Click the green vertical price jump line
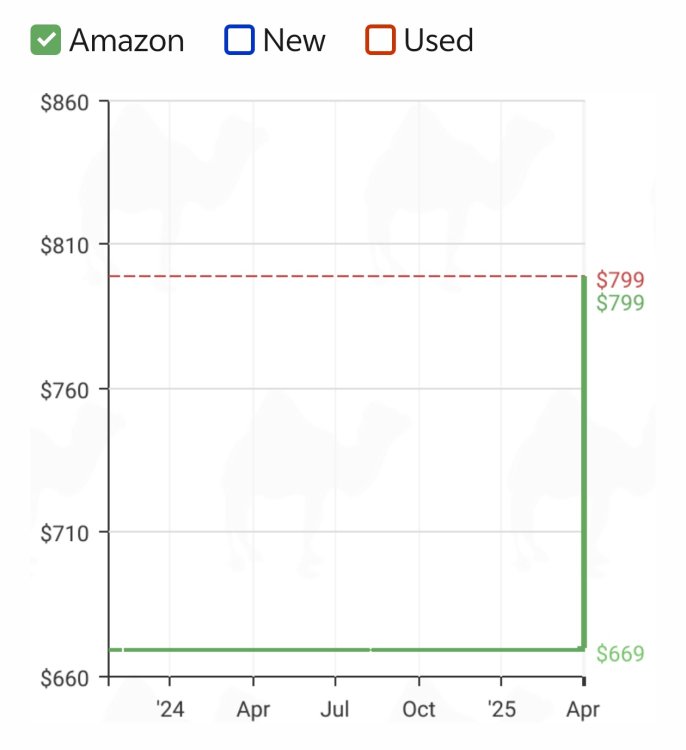 click(583, 460)
